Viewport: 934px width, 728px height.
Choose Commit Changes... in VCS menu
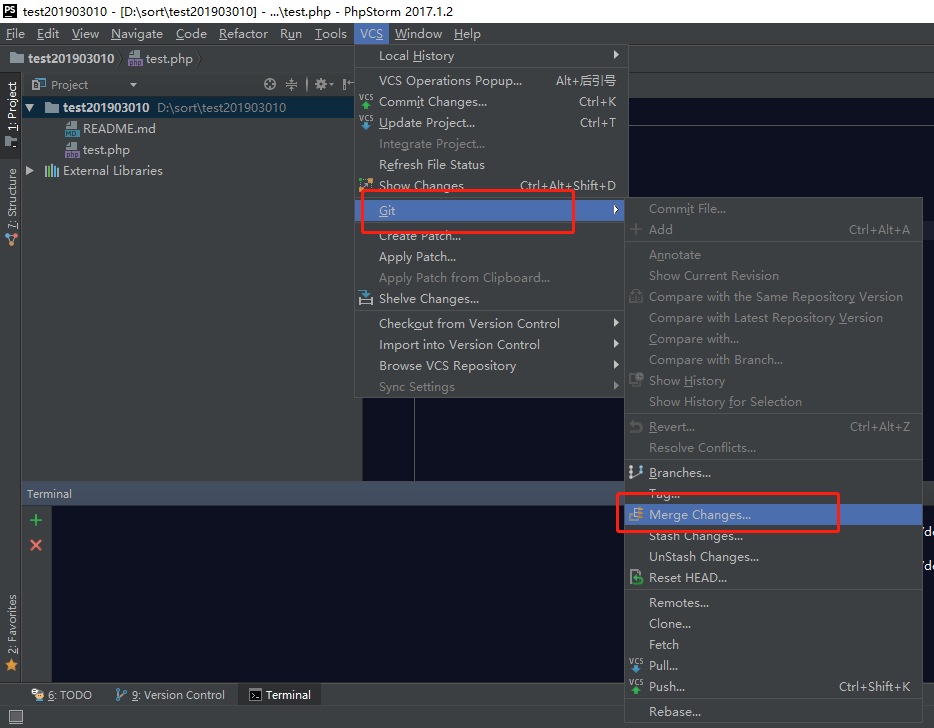(x=491, y=102)
